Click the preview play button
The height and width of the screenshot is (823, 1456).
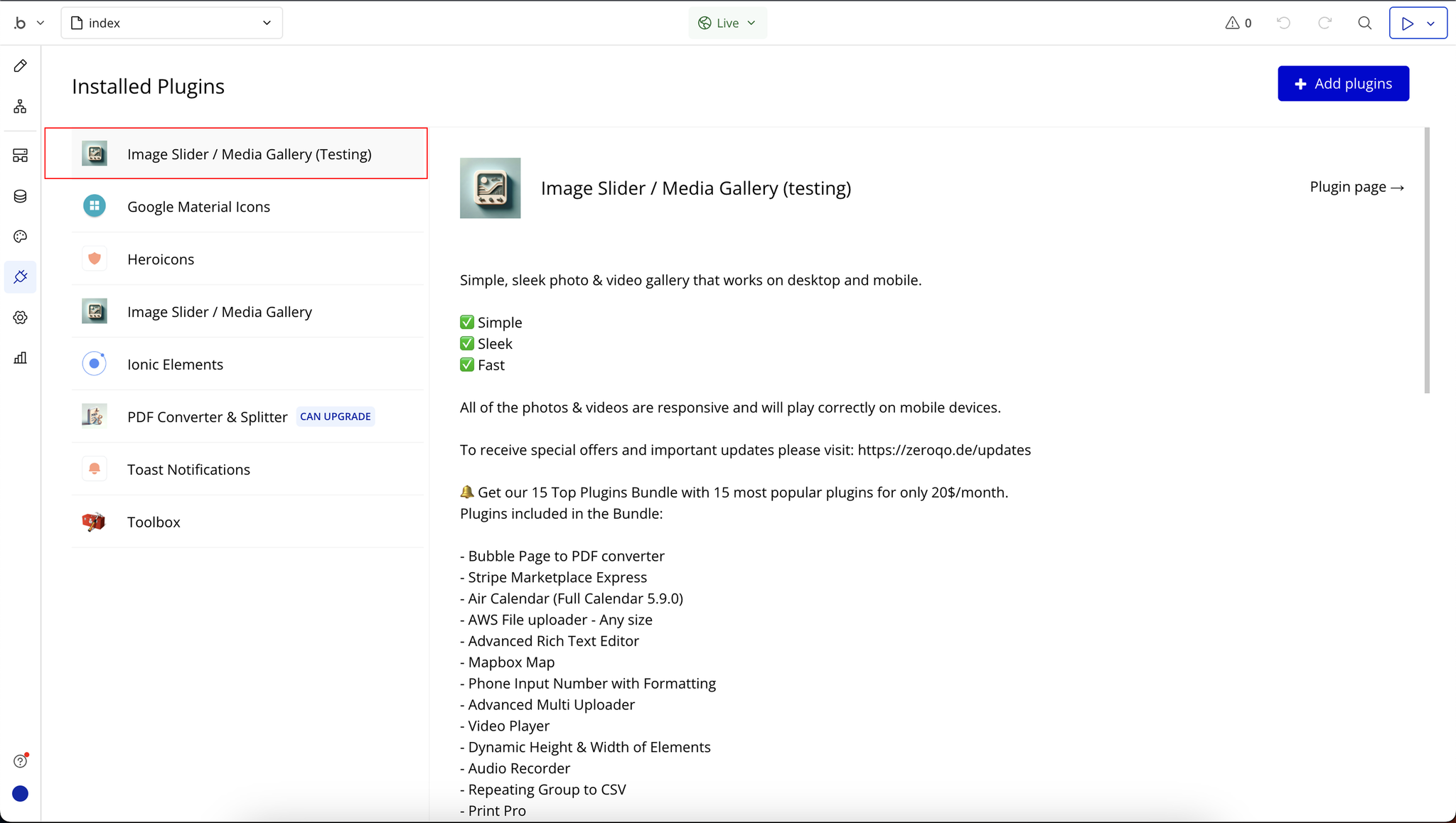1408,23
